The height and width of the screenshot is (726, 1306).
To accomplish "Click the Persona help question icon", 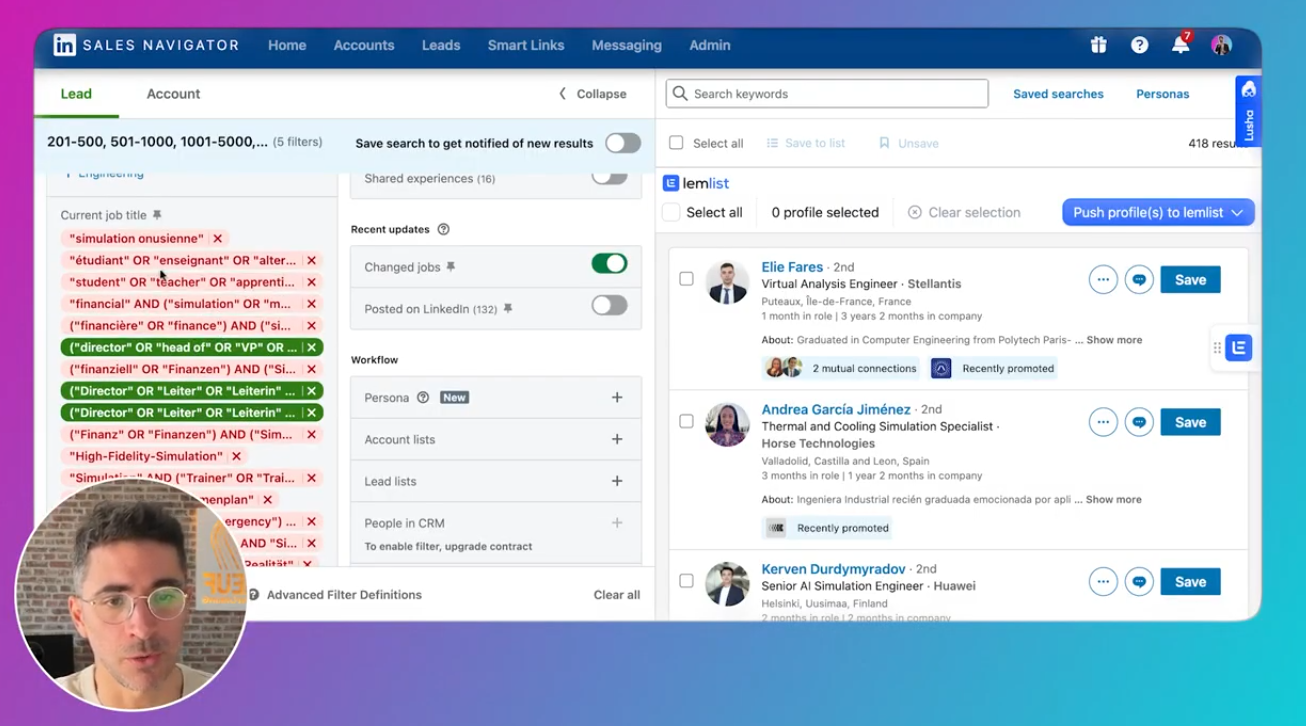I will (423, 397).
